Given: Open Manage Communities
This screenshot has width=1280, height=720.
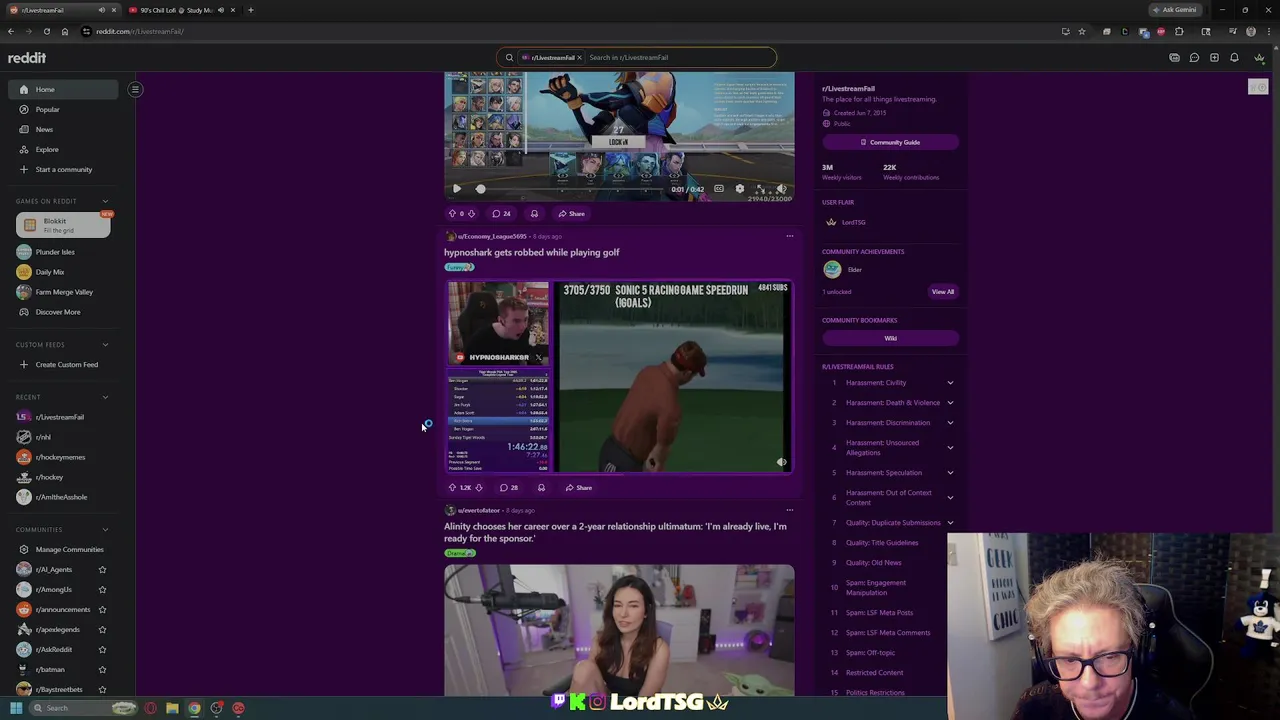Looking at the screenshot, I should (x=63, y=549).
